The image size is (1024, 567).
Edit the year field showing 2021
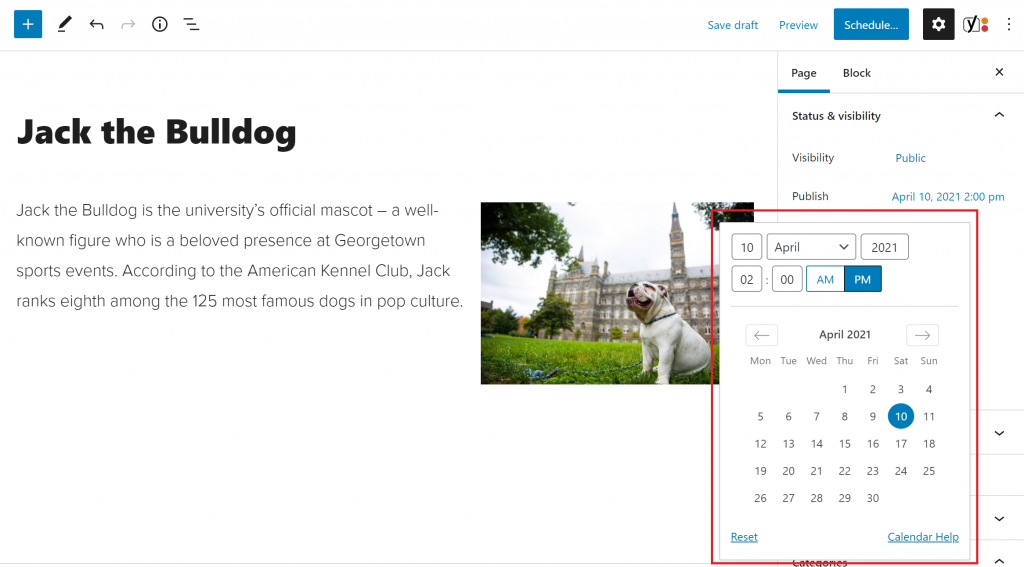[x=884, y=247]
